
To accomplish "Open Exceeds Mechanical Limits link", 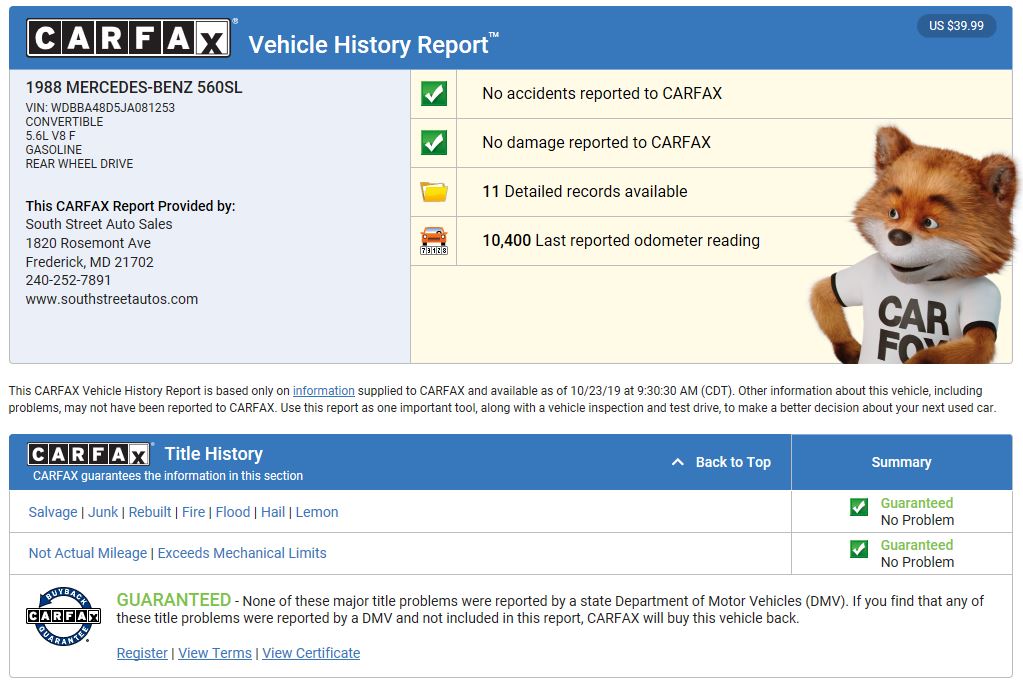I will (x=242, y=553).
